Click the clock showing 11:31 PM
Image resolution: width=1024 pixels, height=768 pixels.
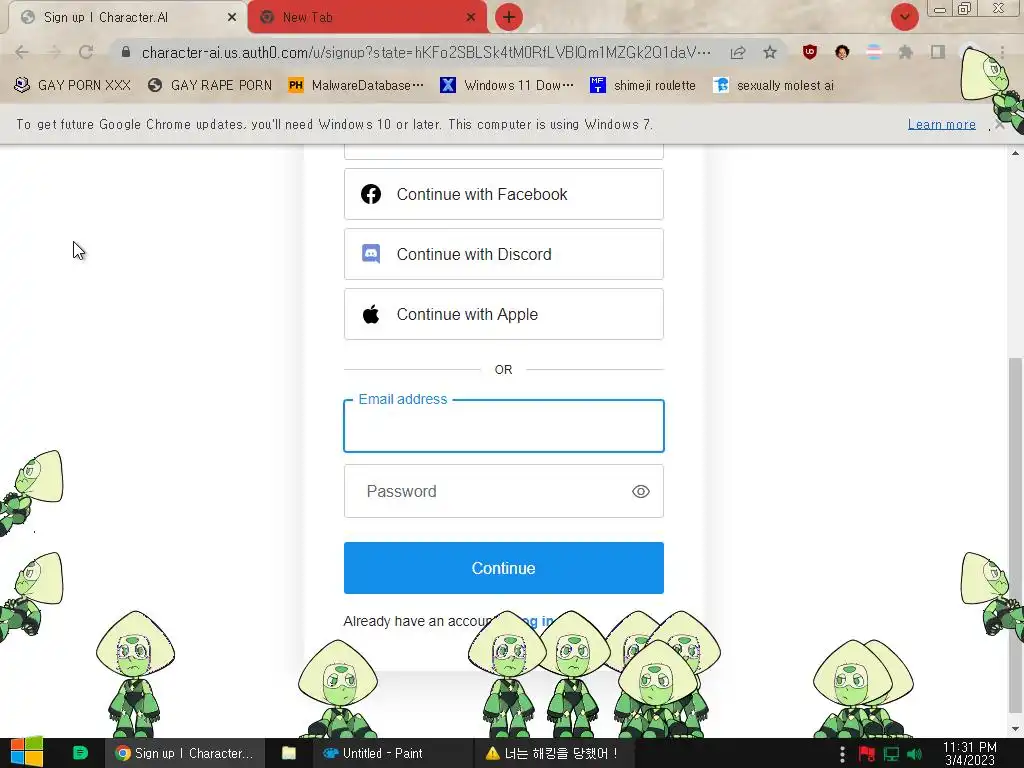(x=970, y=754)
